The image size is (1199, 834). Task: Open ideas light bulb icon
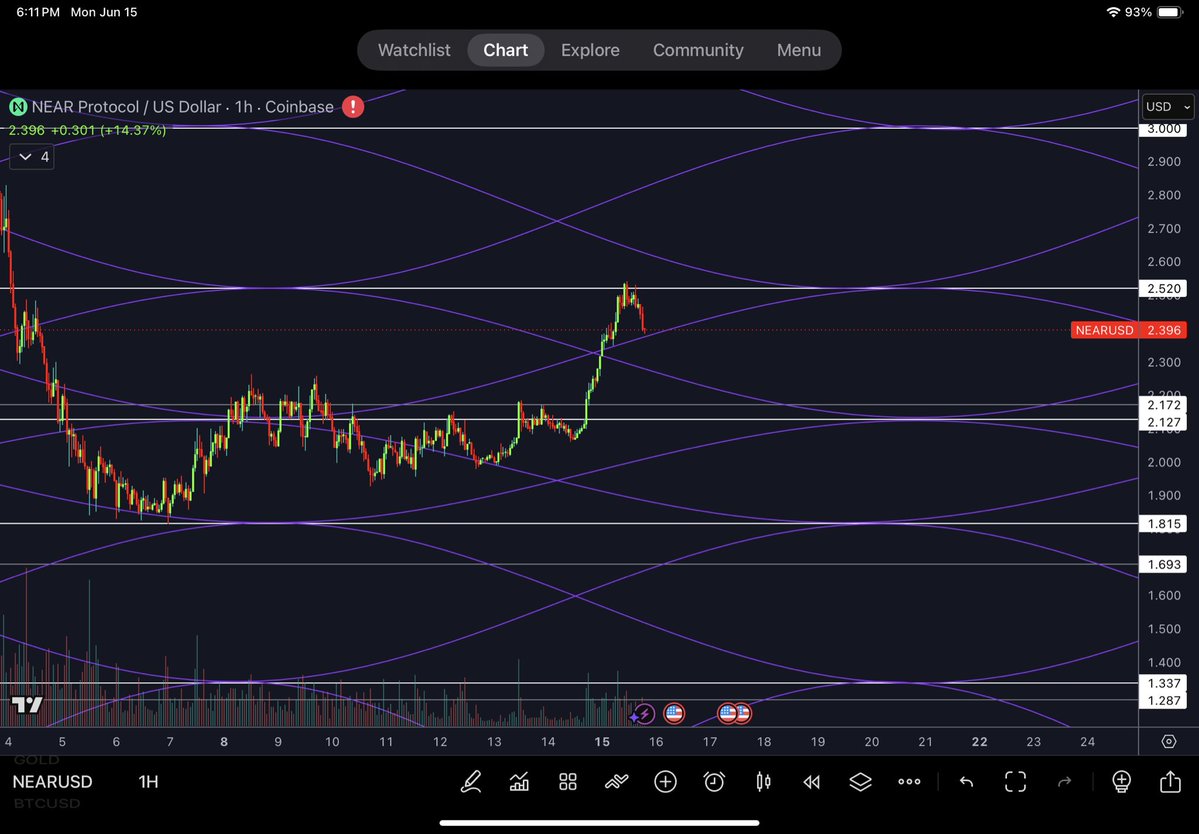coord(1121,781)
